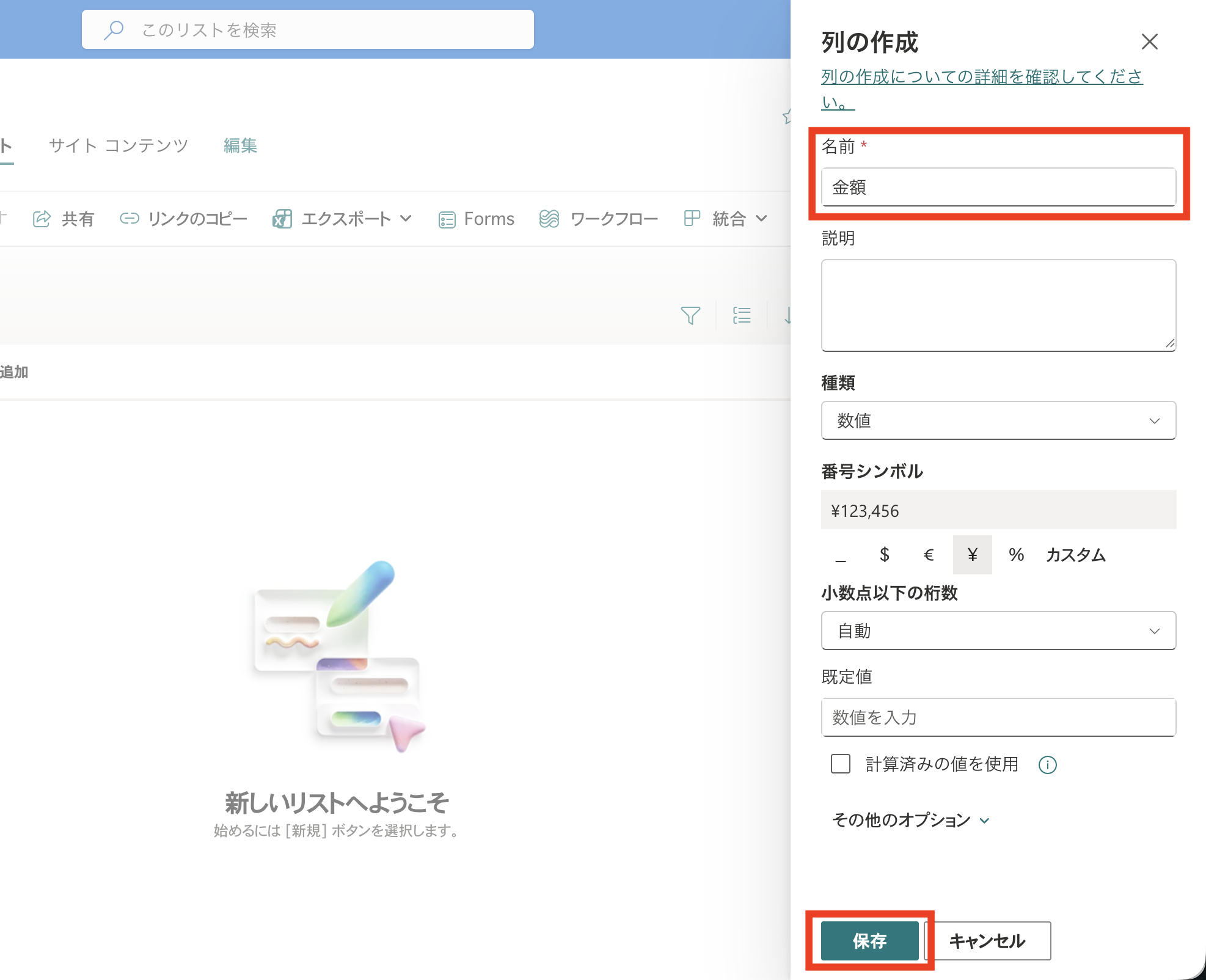Viewport: 1206px width, 980px height.
Task: Open the サイト コンテンツ tab
Action: click(x=119, y=145)
